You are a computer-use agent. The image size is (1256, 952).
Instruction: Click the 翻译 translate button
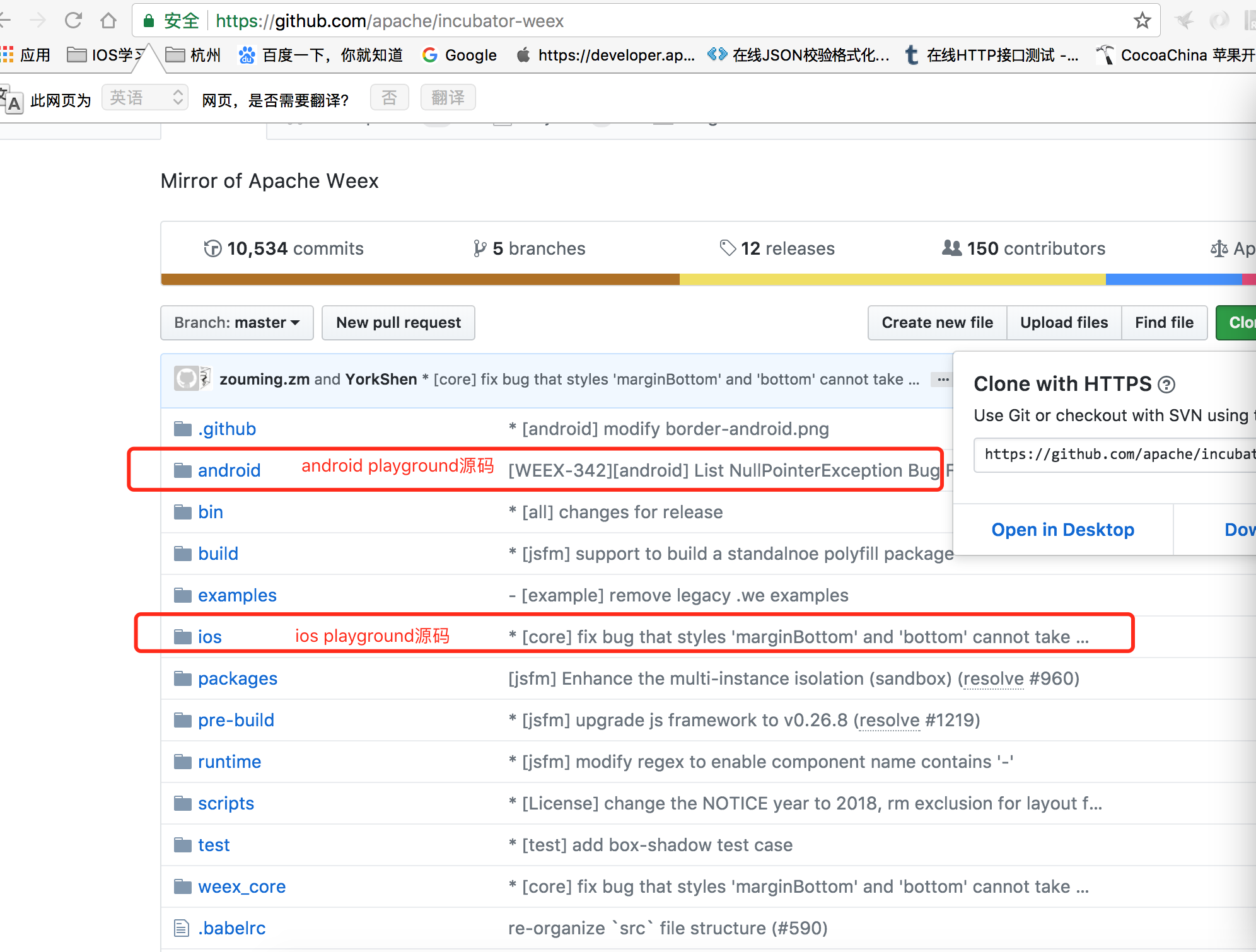(x=448, y=98)
